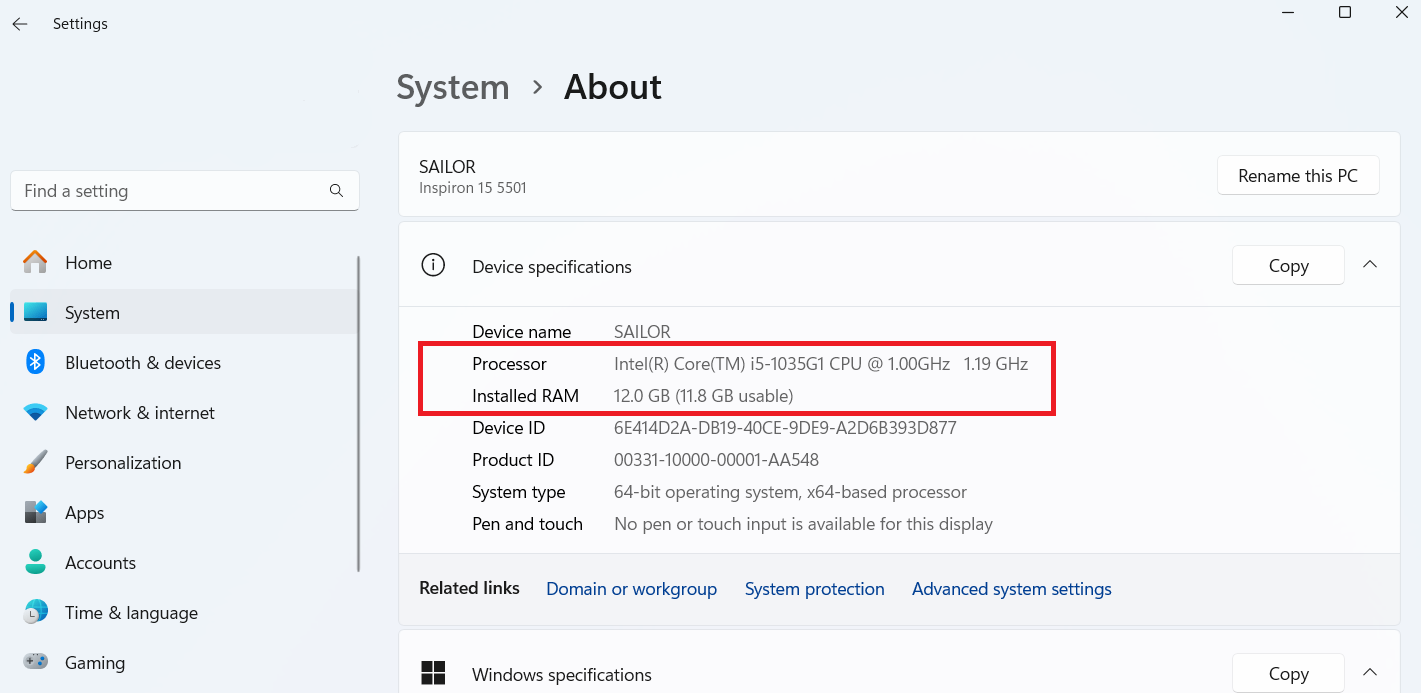1421x693 pixels.
Task: Click the Personalization paintbrush icon
Action: click(35, 462)
